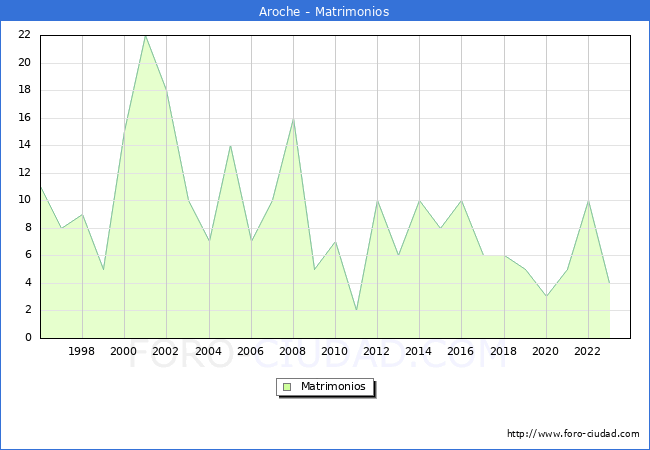Click x-axis label 2010
This screenshot has width=650, height=450.
point(334,351)
